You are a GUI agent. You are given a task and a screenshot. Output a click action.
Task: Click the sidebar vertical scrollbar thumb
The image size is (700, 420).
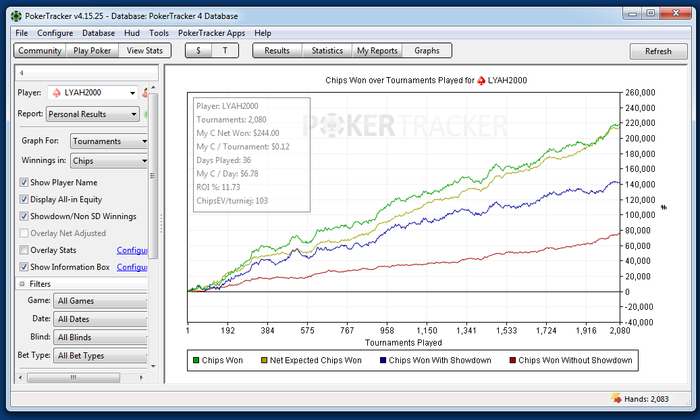[x=153, y=176]
